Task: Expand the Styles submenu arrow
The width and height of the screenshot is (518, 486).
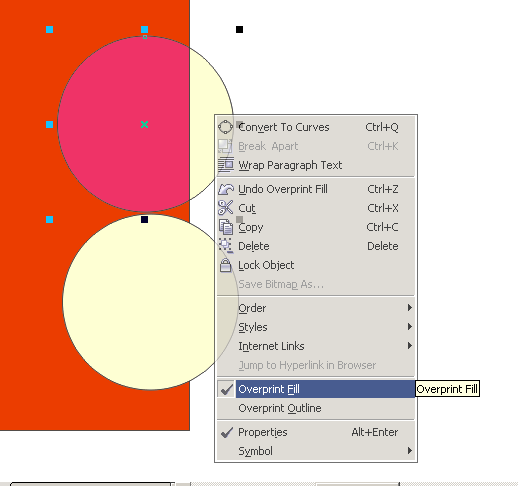Action: tap(410, 326)
